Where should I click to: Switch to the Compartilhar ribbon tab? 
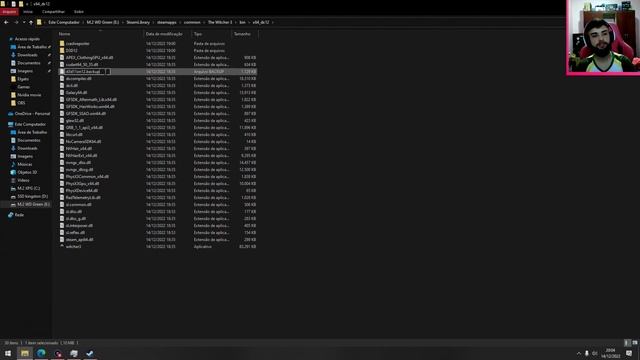53,12
